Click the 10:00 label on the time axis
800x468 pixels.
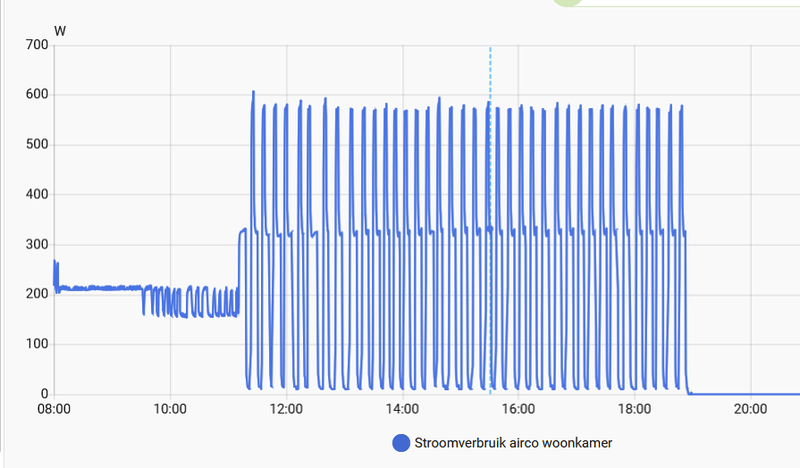(x=170, y=409)
